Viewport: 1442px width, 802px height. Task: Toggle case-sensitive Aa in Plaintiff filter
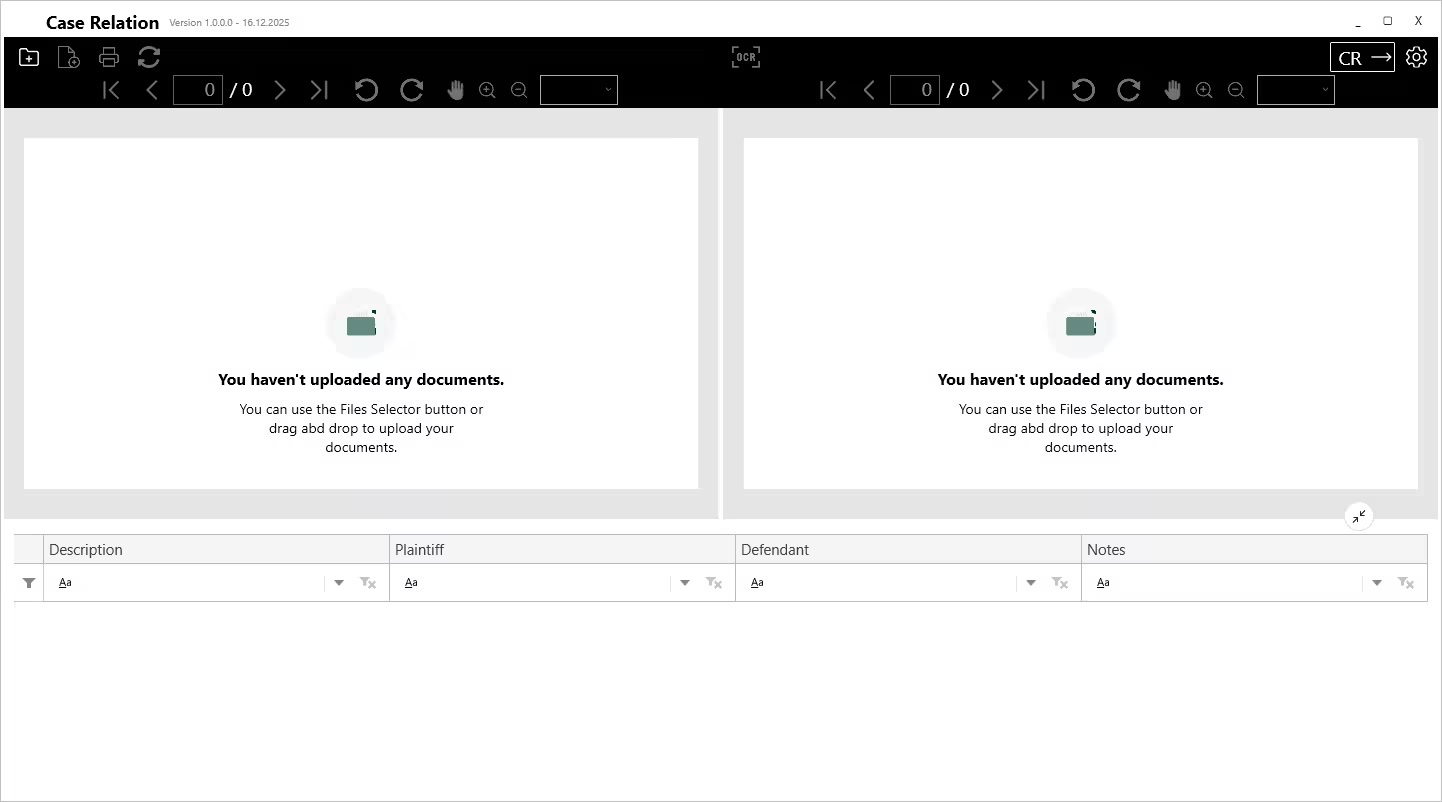(411, 583)
